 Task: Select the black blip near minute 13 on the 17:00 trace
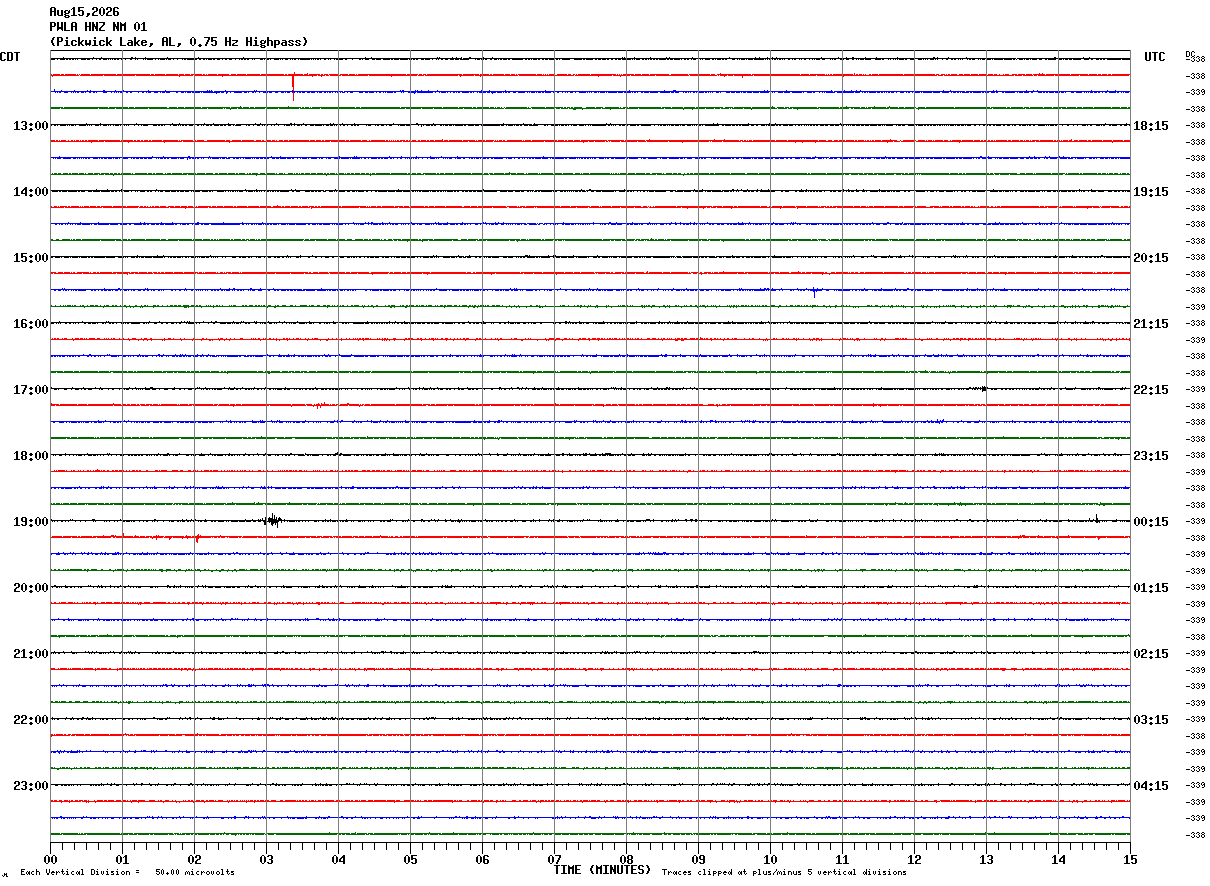point(984,388)
